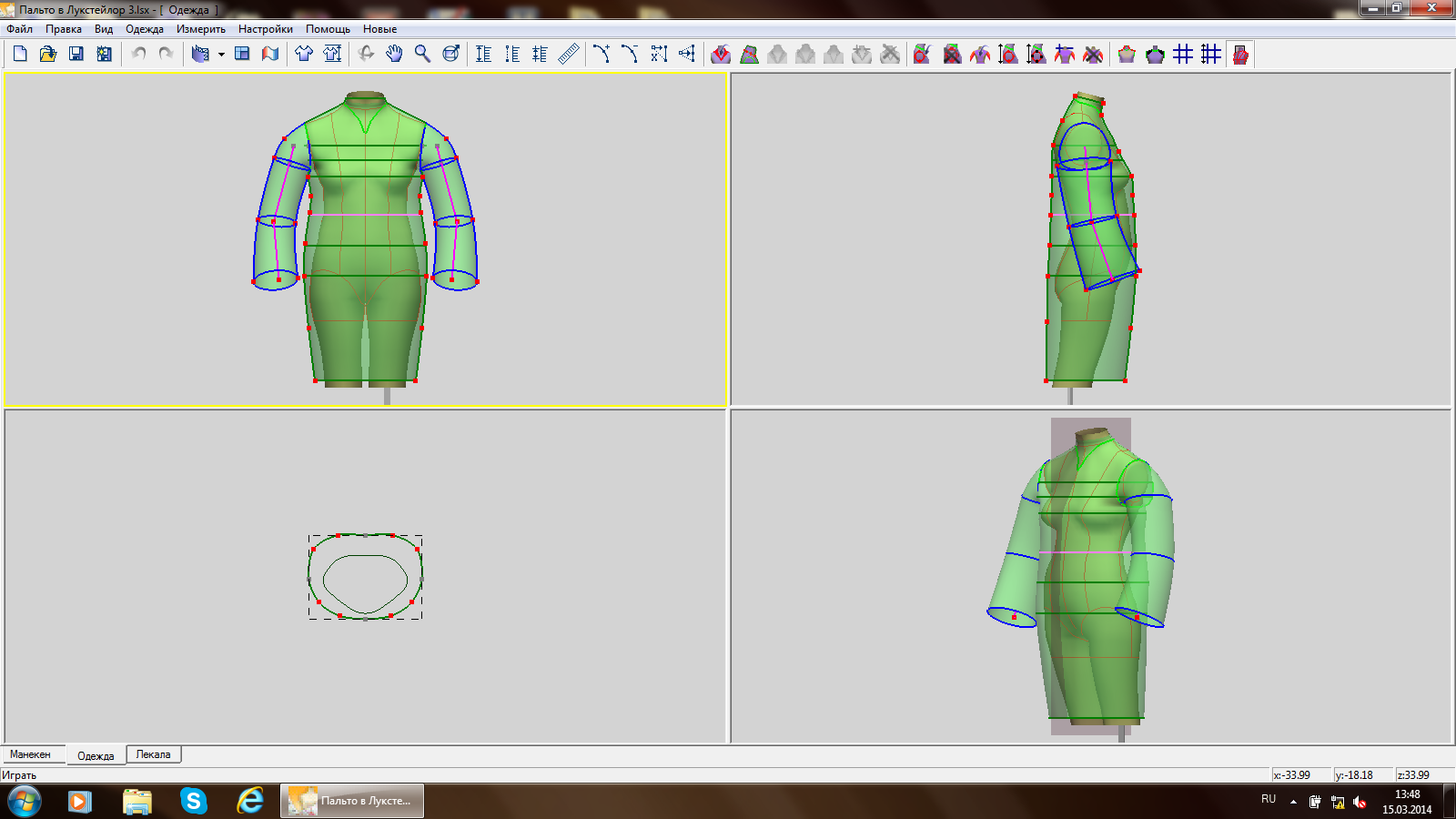Select the rotate view tool

pos(366,55)
